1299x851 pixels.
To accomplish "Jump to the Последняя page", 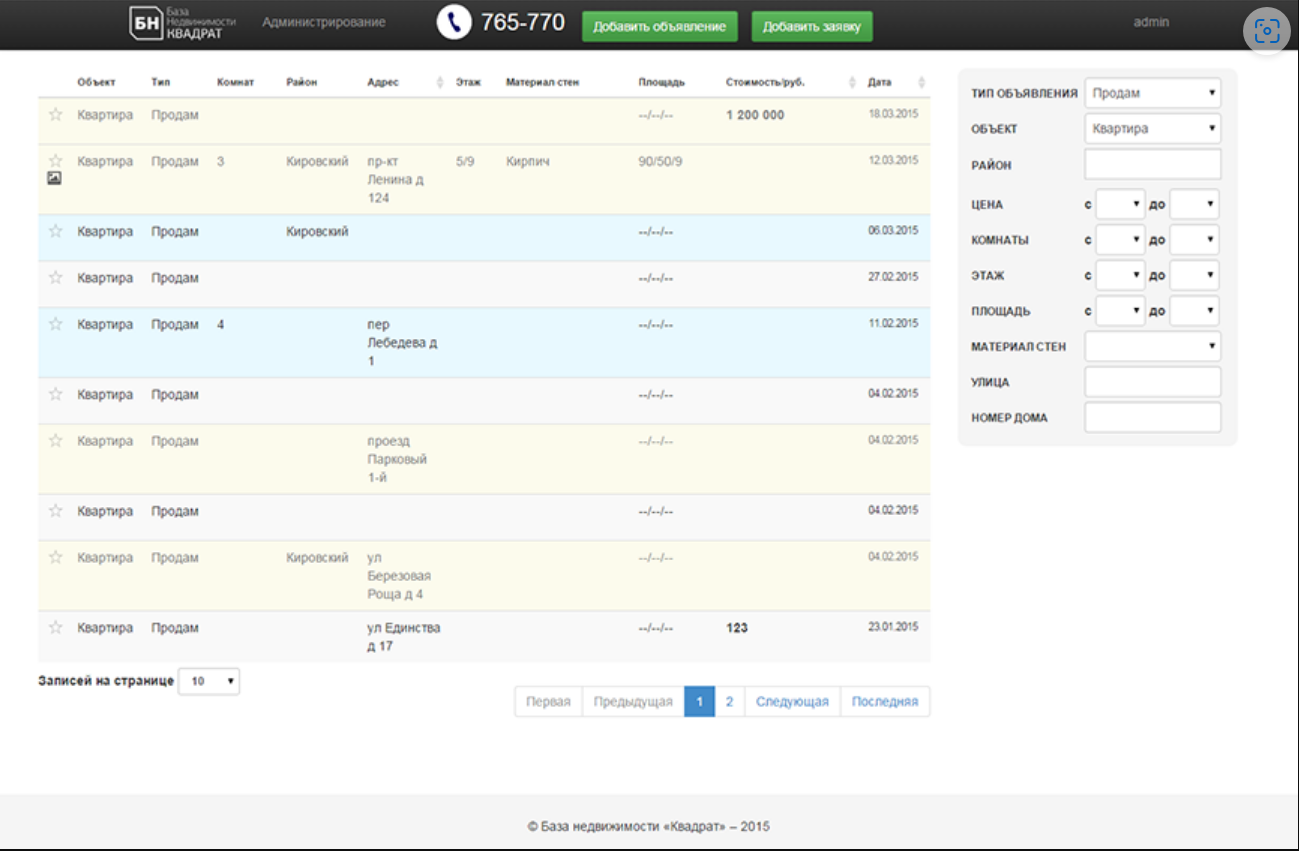I will click(x=885, y=702).
